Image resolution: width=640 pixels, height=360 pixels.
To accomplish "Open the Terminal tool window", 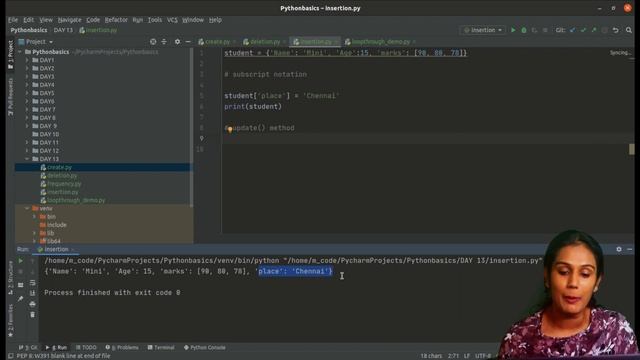I will (161, 347).
